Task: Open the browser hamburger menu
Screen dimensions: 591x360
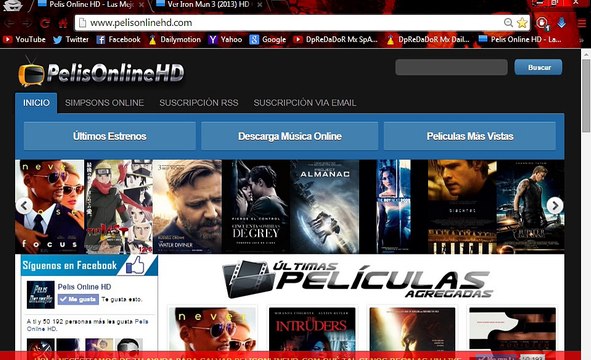Action: pos(582,23)
